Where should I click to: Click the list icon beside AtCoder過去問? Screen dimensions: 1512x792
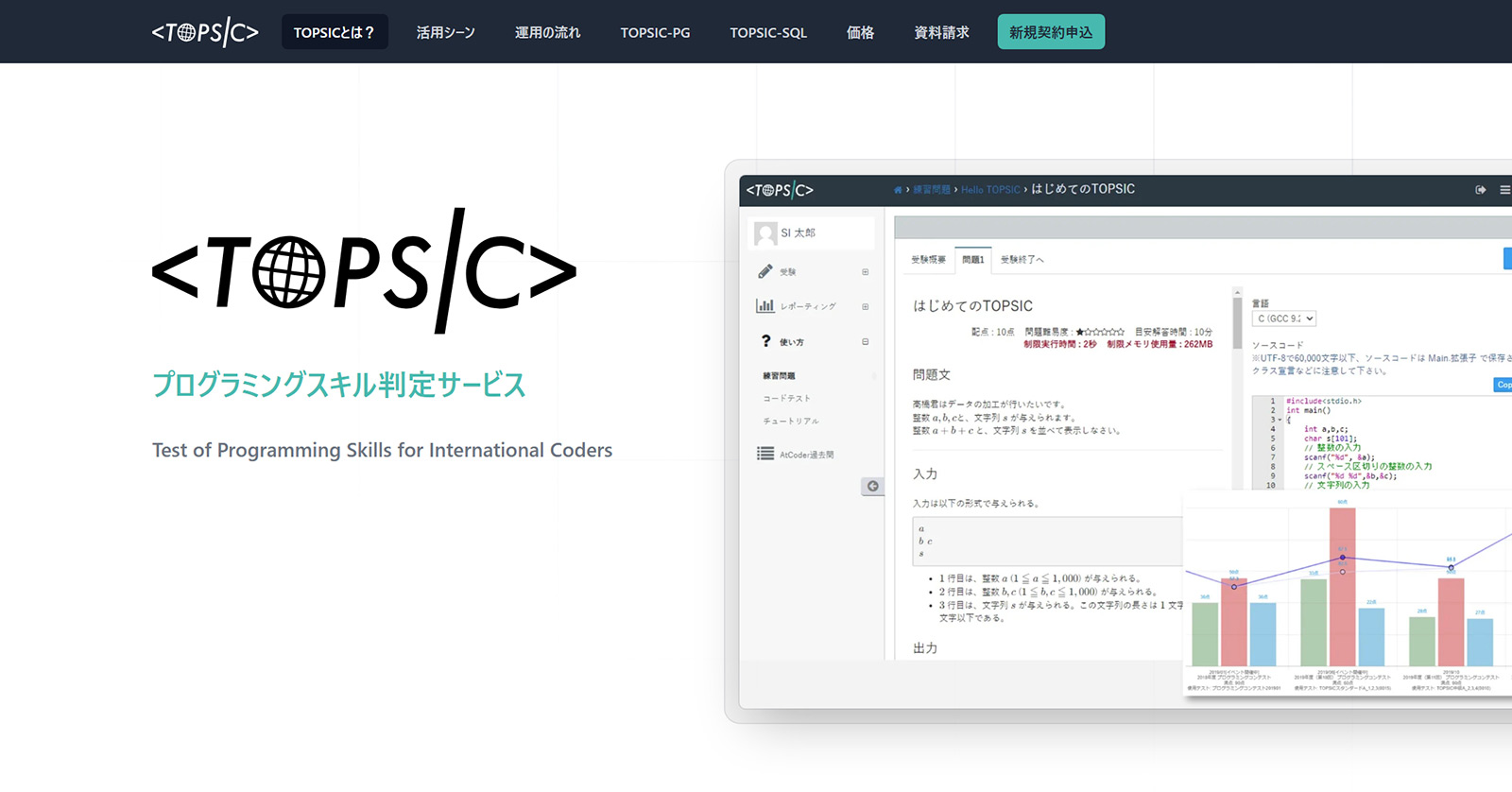click(765, 454)
